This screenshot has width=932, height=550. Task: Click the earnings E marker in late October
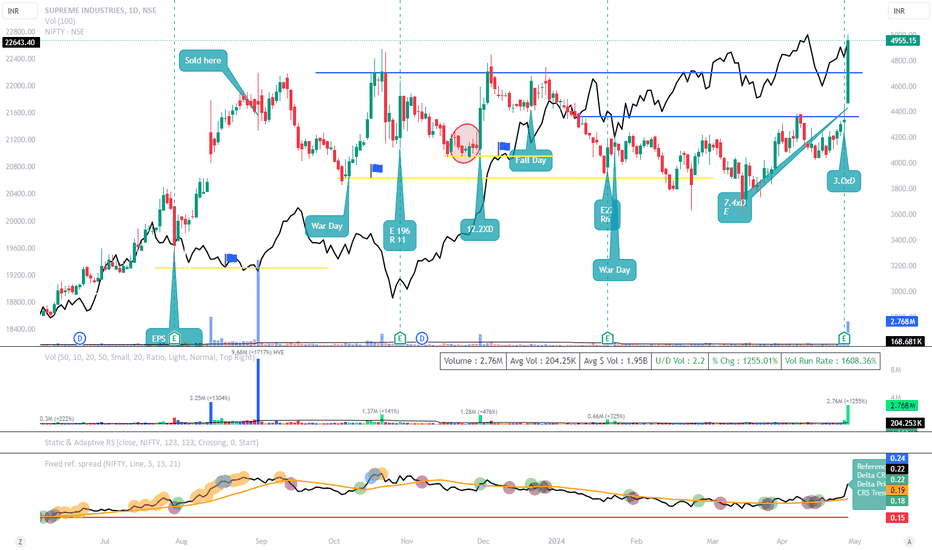[x=400, y=338]
